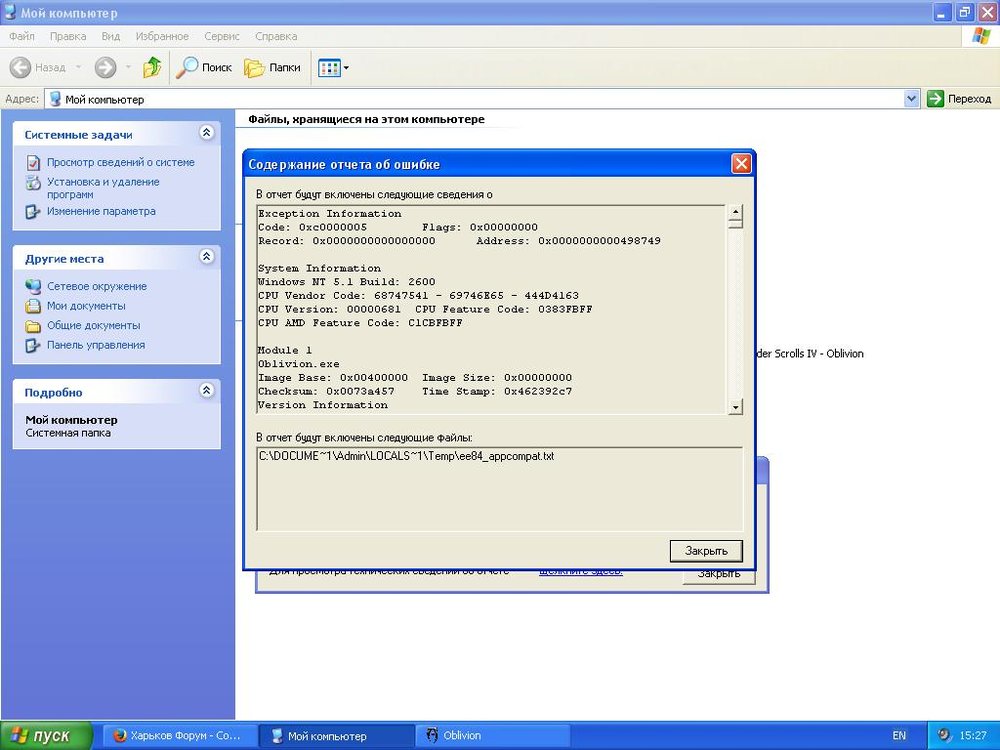The image size is (1000, 750).
Task: Switch to Oblivion taskbar button
Action: (x=492, y=736)
